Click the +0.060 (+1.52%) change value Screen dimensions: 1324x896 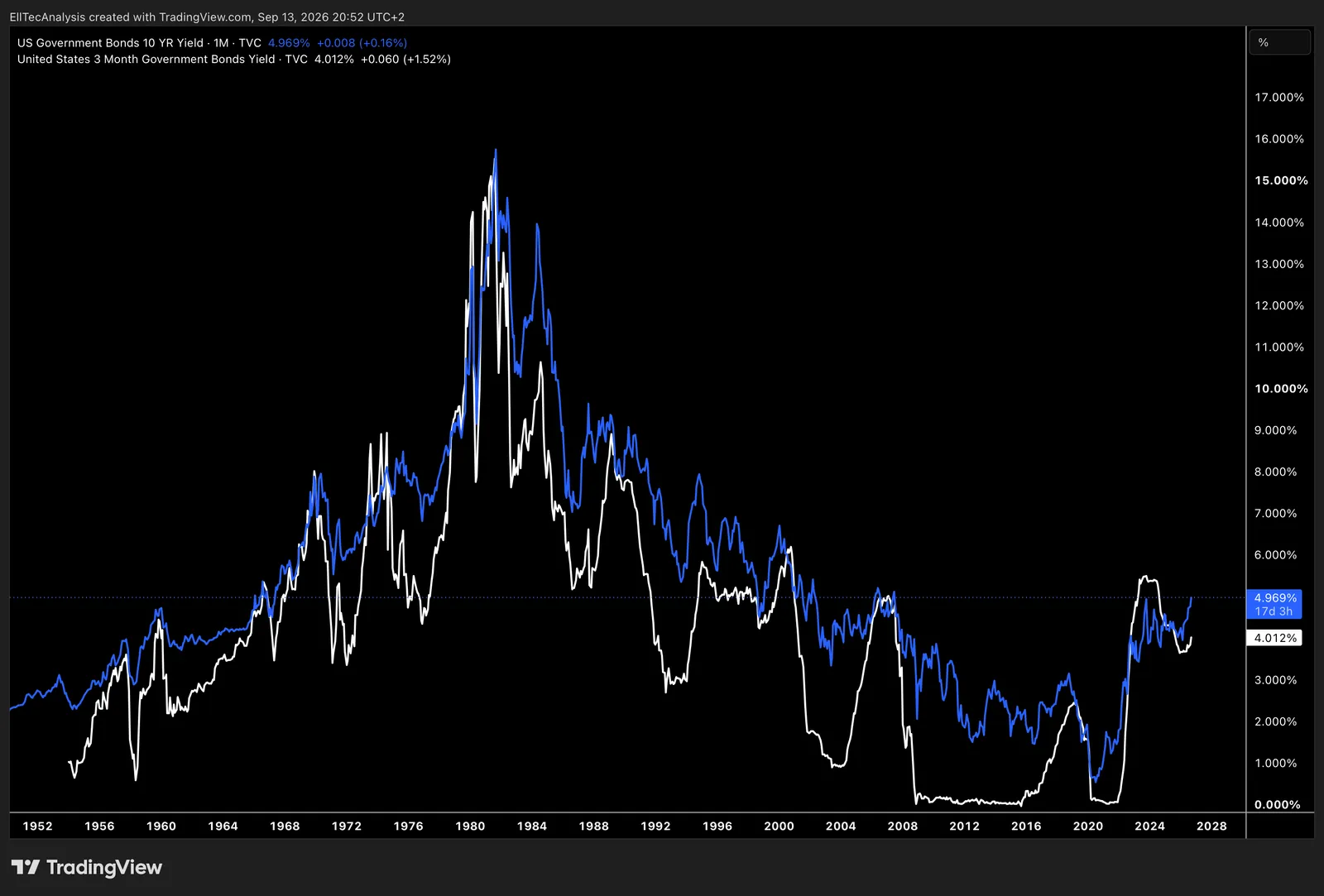click(405, 60)
